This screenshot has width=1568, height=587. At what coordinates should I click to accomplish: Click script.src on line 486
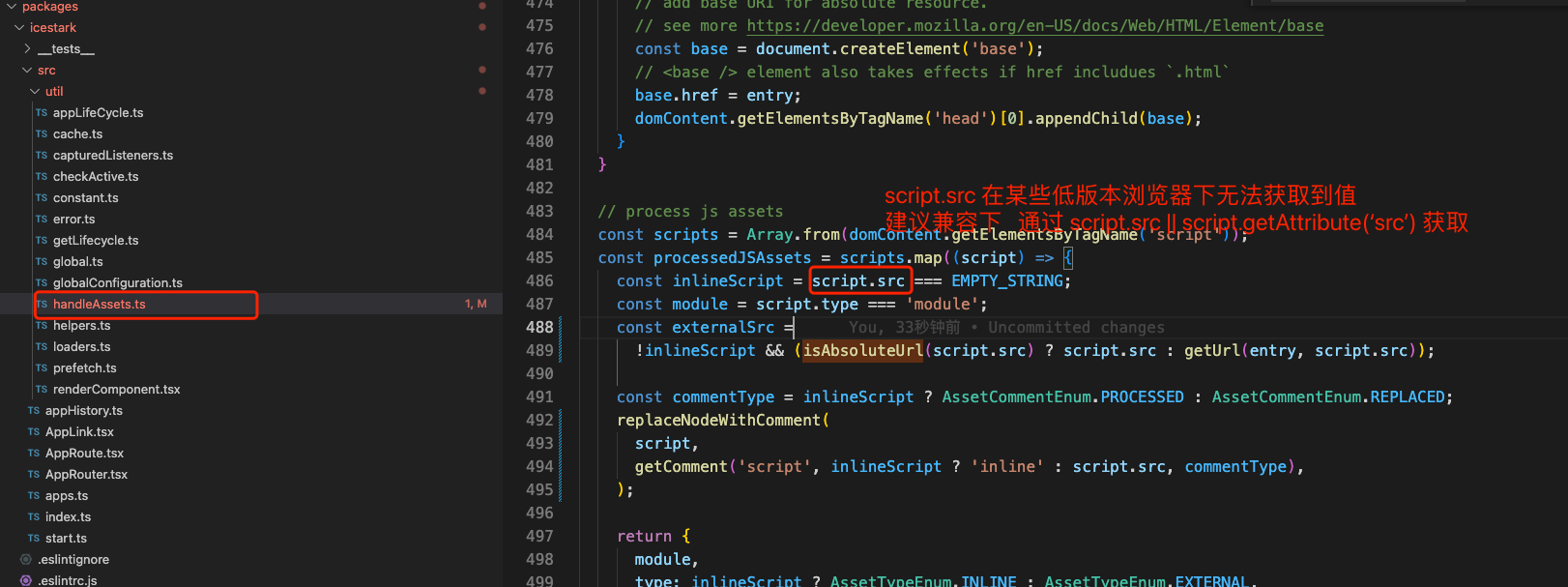click(858, 280)
